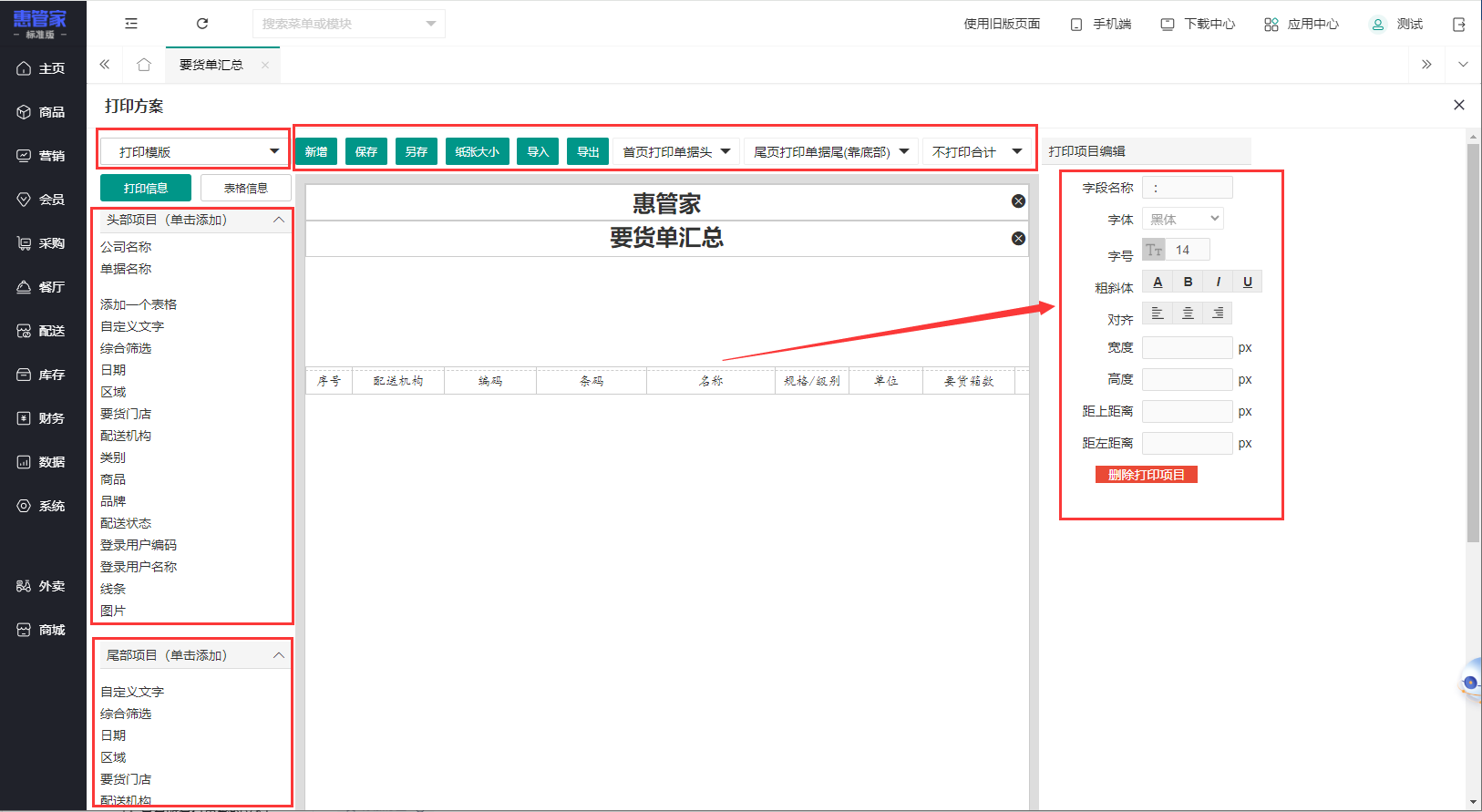Close the 要货单汇总 tab
The image size is (1482, 812).
click(x=265, y=65)
